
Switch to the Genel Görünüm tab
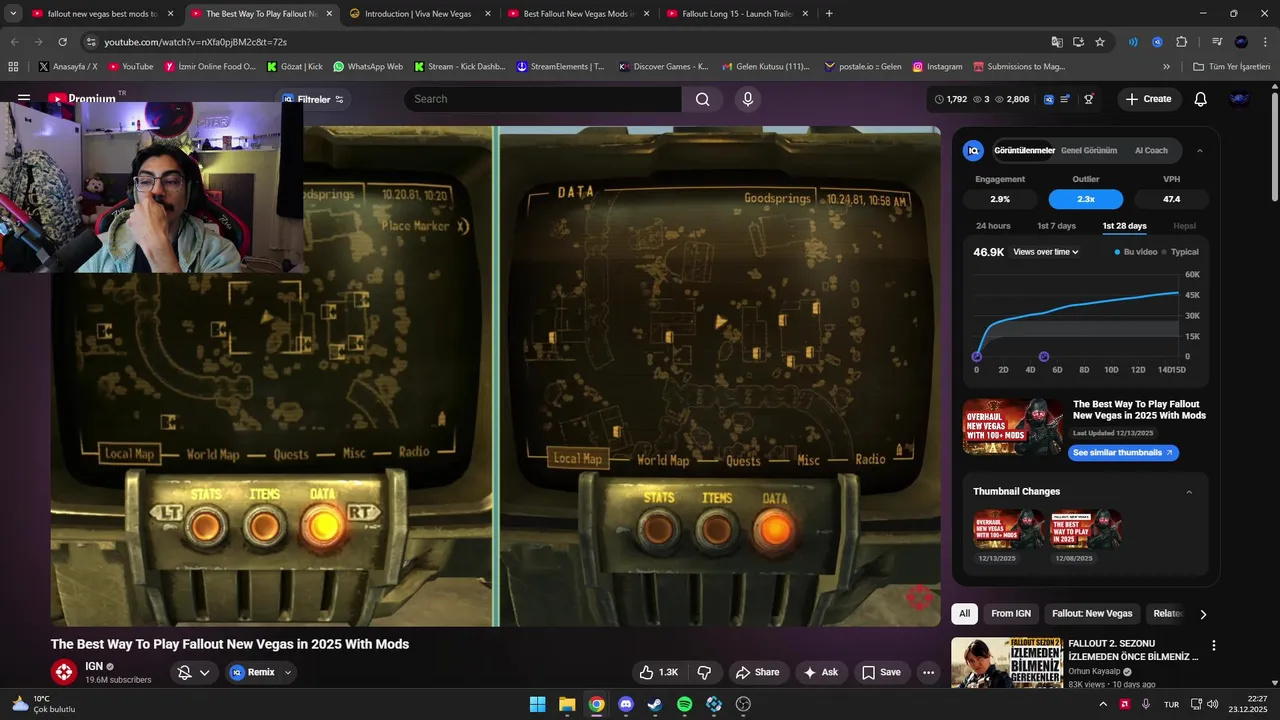coord(1089,151)
